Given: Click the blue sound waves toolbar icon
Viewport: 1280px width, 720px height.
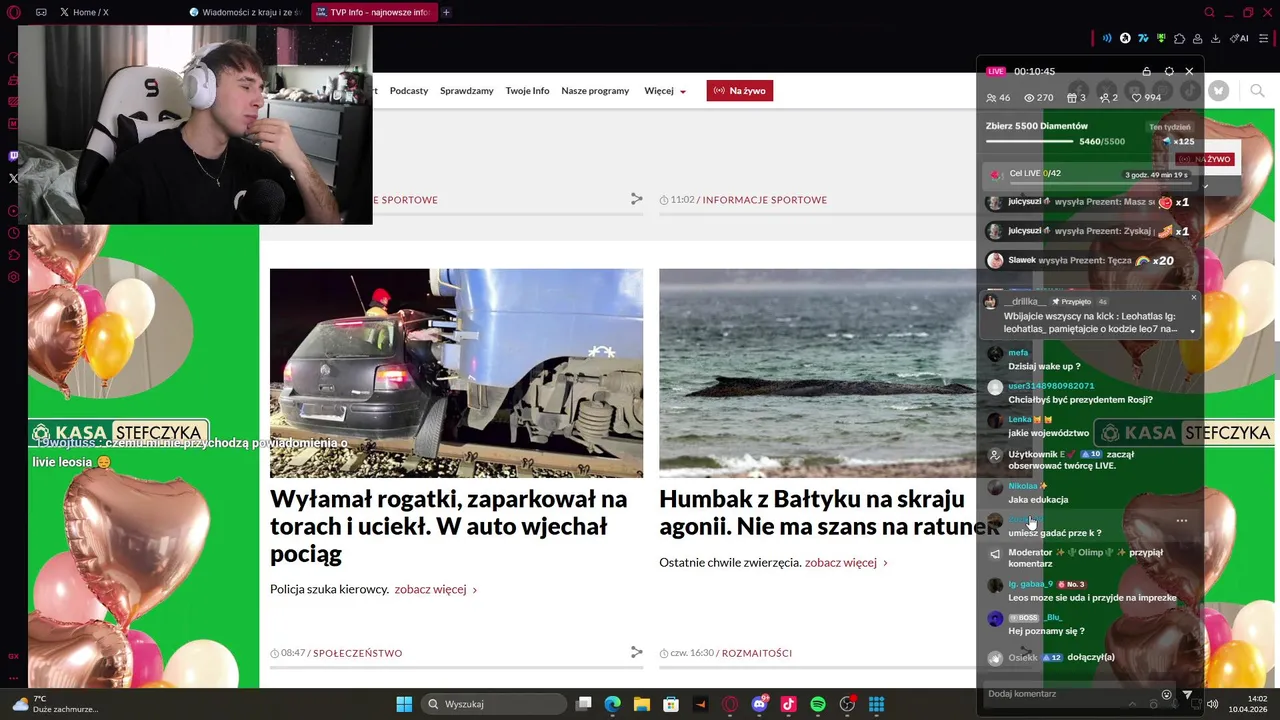Looking at the screenshot, I should click(x=1107, y=38).
